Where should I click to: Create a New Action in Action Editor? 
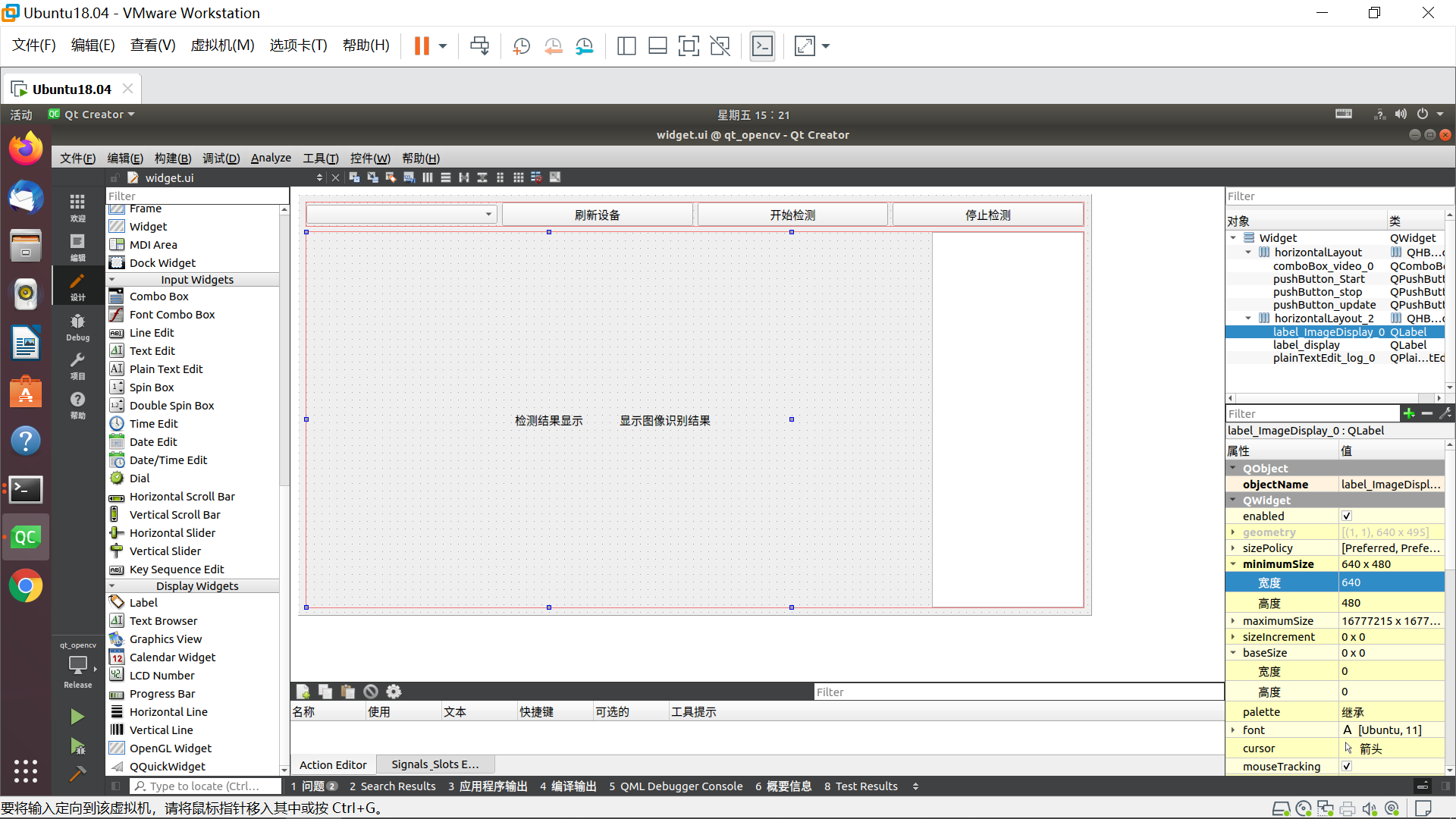click(303, 691)
